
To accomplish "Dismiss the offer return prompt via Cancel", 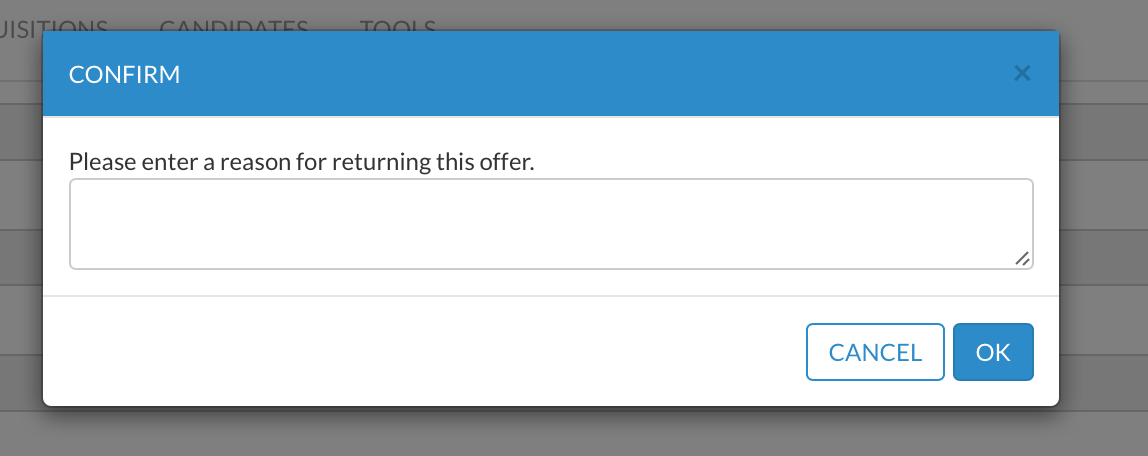I will (x=875, y=352).
